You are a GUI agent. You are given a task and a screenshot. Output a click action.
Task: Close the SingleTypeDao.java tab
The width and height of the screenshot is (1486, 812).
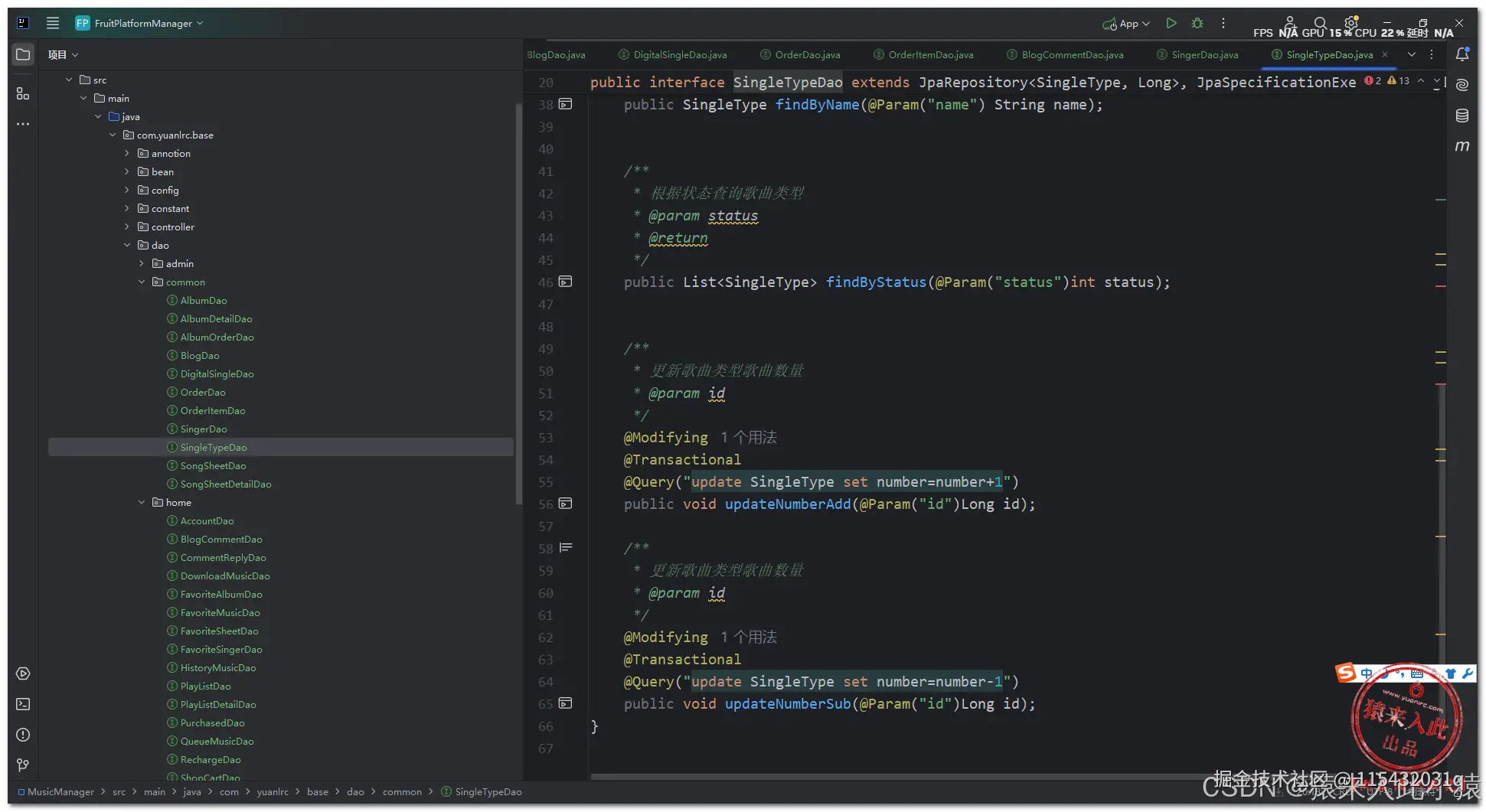1385,54
